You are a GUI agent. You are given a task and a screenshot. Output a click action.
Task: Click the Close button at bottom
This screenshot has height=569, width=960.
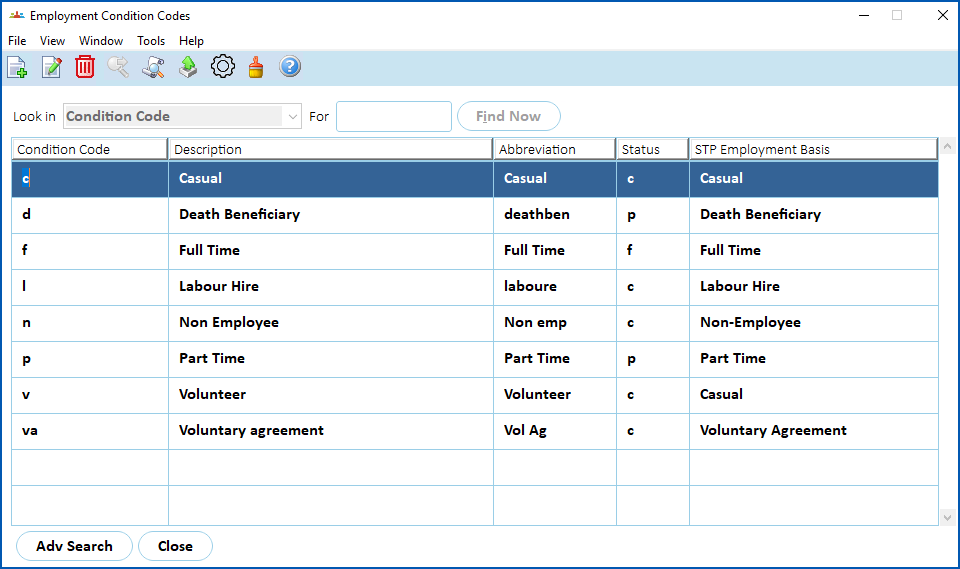pyautogui.click(x=175, y=546)
